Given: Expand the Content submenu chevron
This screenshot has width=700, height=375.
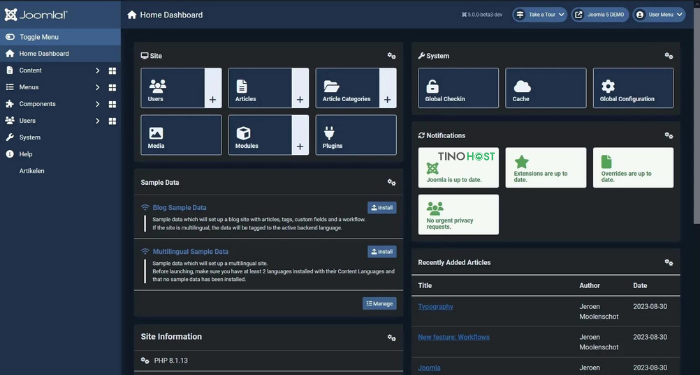Looking at the screenshot, I should (97, 71).
